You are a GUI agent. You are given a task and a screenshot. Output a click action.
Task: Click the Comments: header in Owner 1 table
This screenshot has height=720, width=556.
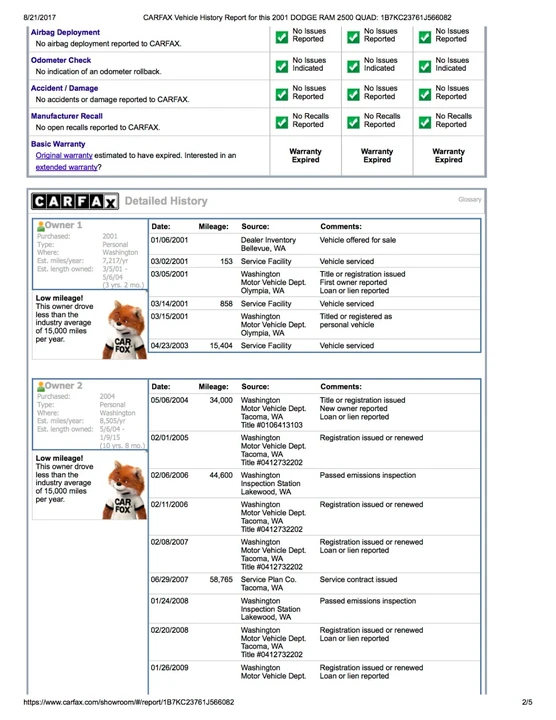[341, 226]
